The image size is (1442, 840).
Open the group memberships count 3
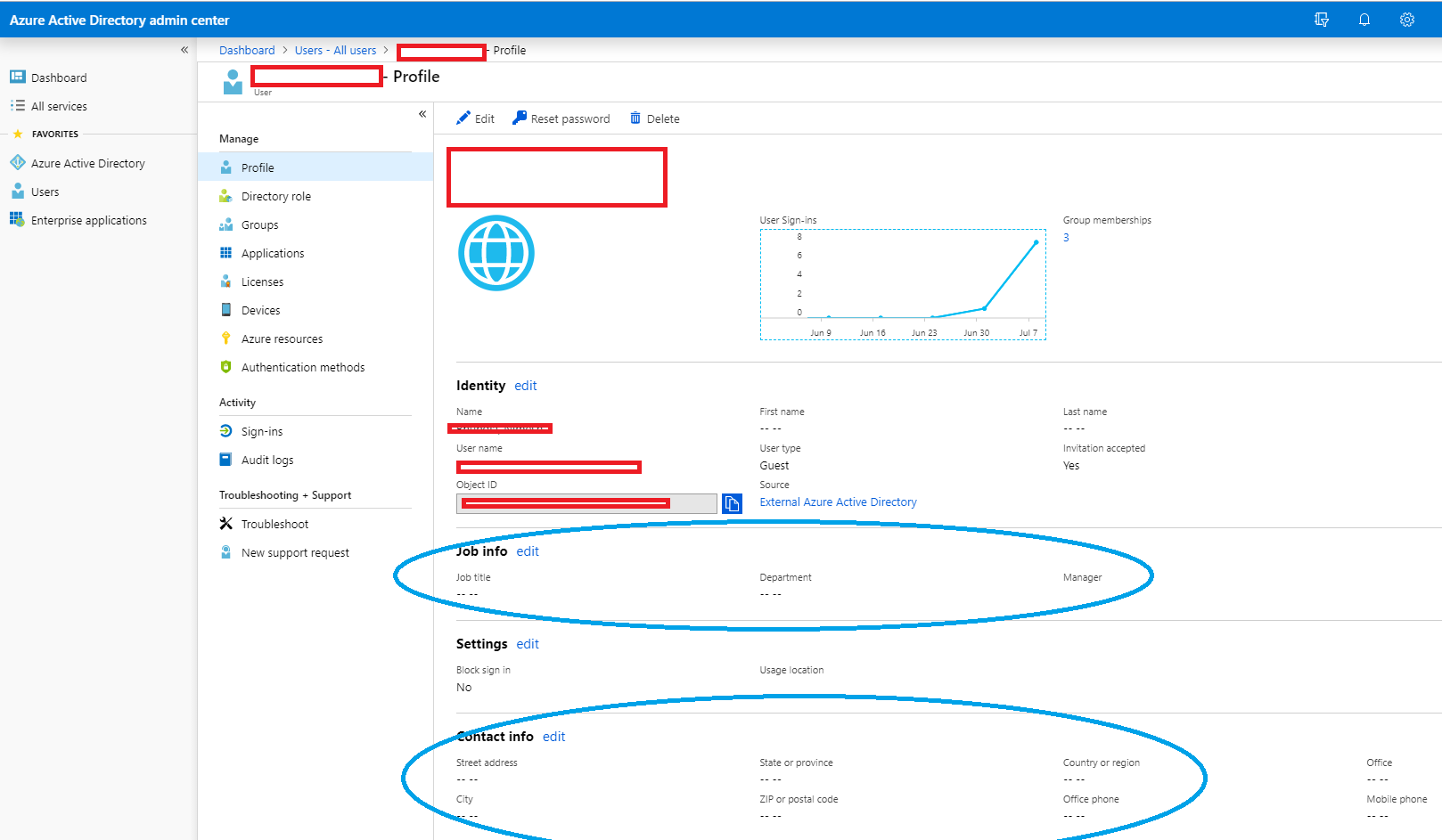pyautogui.click(x=1066, y=238)
